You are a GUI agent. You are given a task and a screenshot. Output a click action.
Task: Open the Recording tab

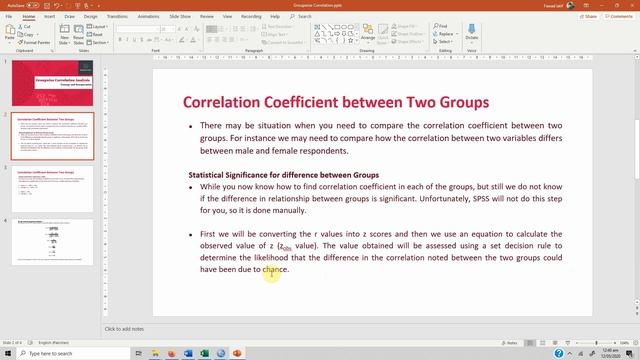click(x=251, y=17)
